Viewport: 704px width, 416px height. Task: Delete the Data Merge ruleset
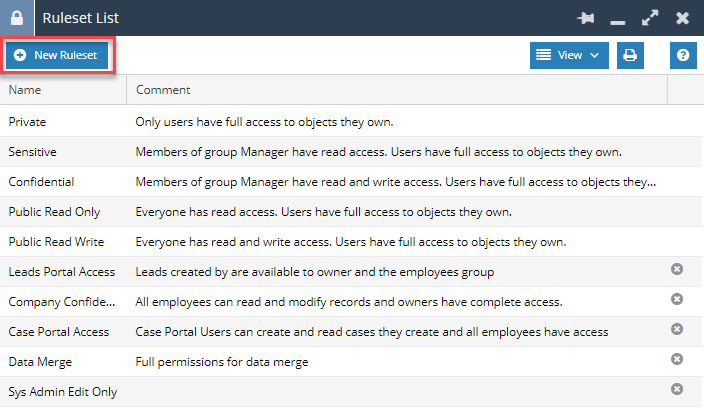677,360
